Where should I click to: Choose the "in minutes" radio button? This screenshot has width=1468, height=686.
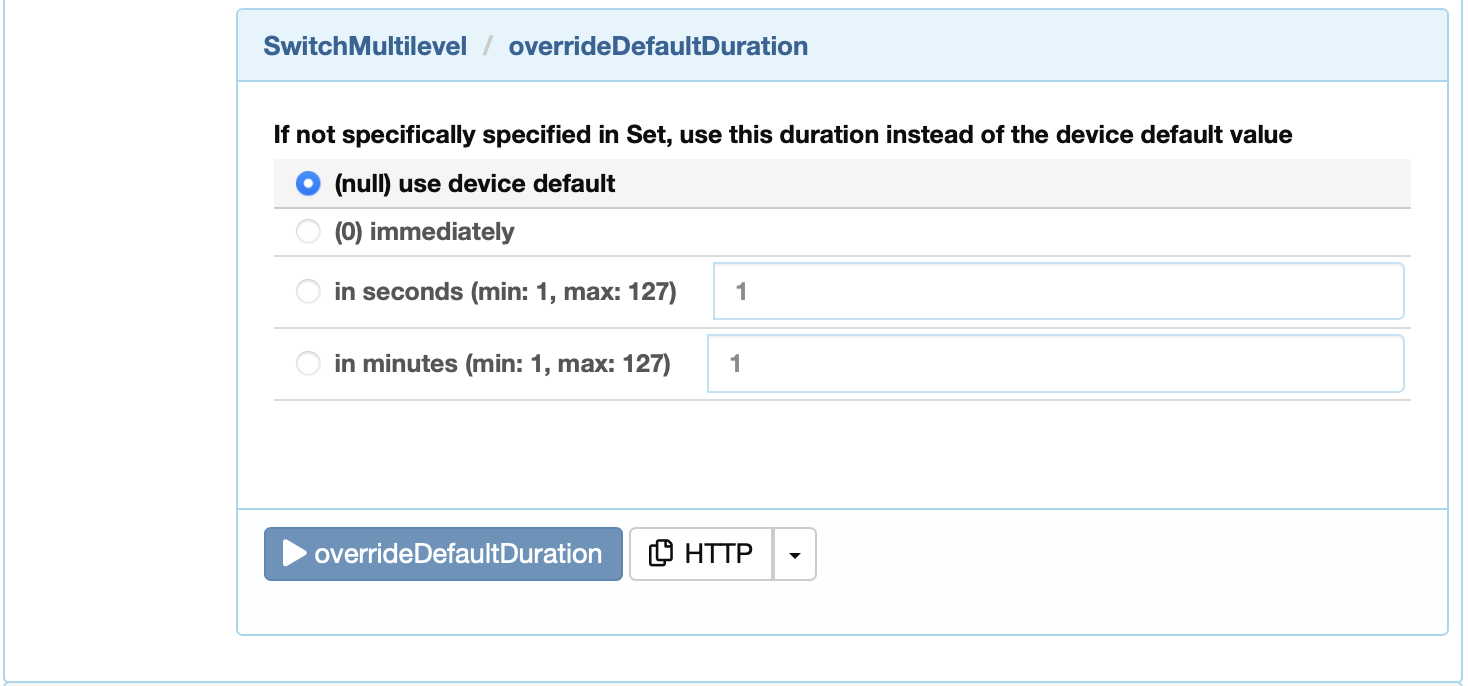308,364
